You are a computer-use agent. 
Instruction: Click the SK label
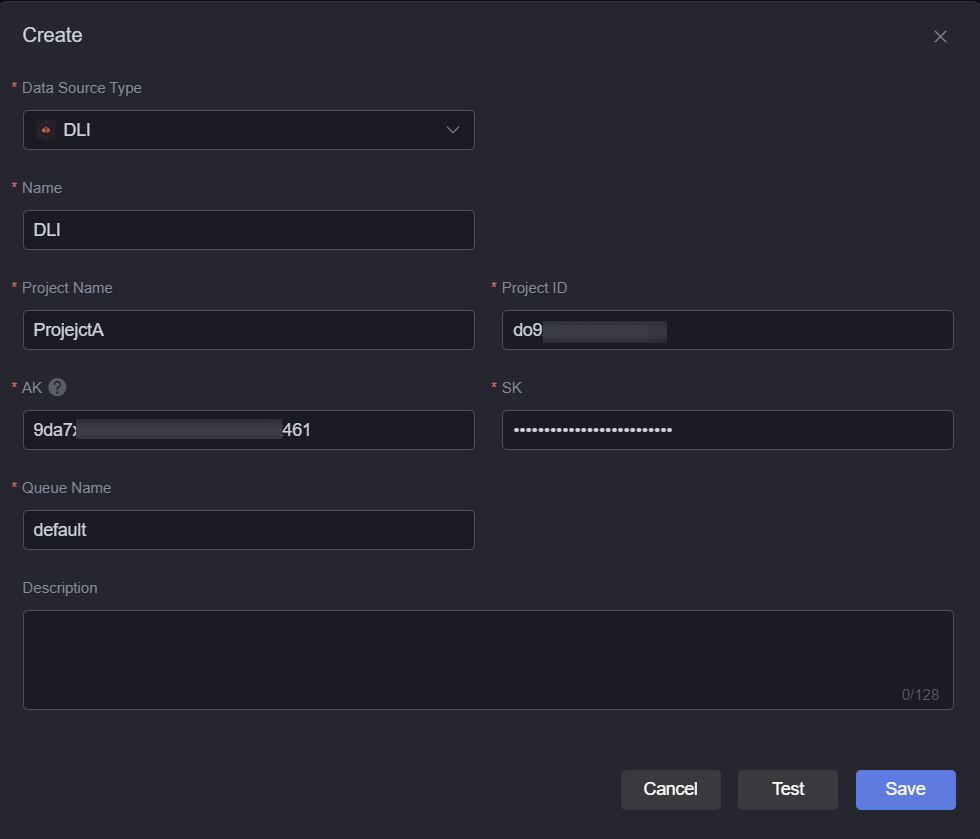[512, 388]
